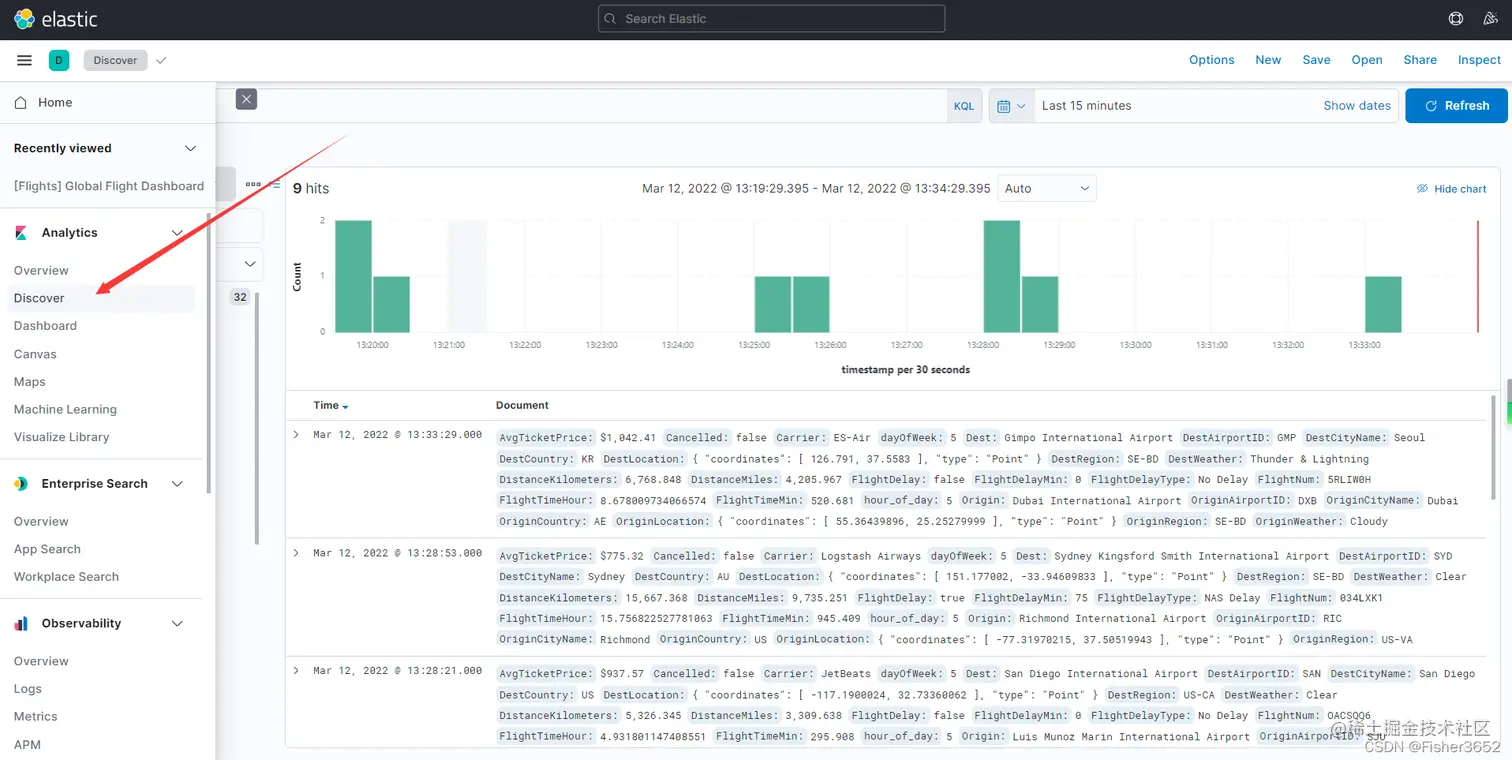Screen dimensions: 1512x760
Task: Click the green D space avatar
Action: 59,60
